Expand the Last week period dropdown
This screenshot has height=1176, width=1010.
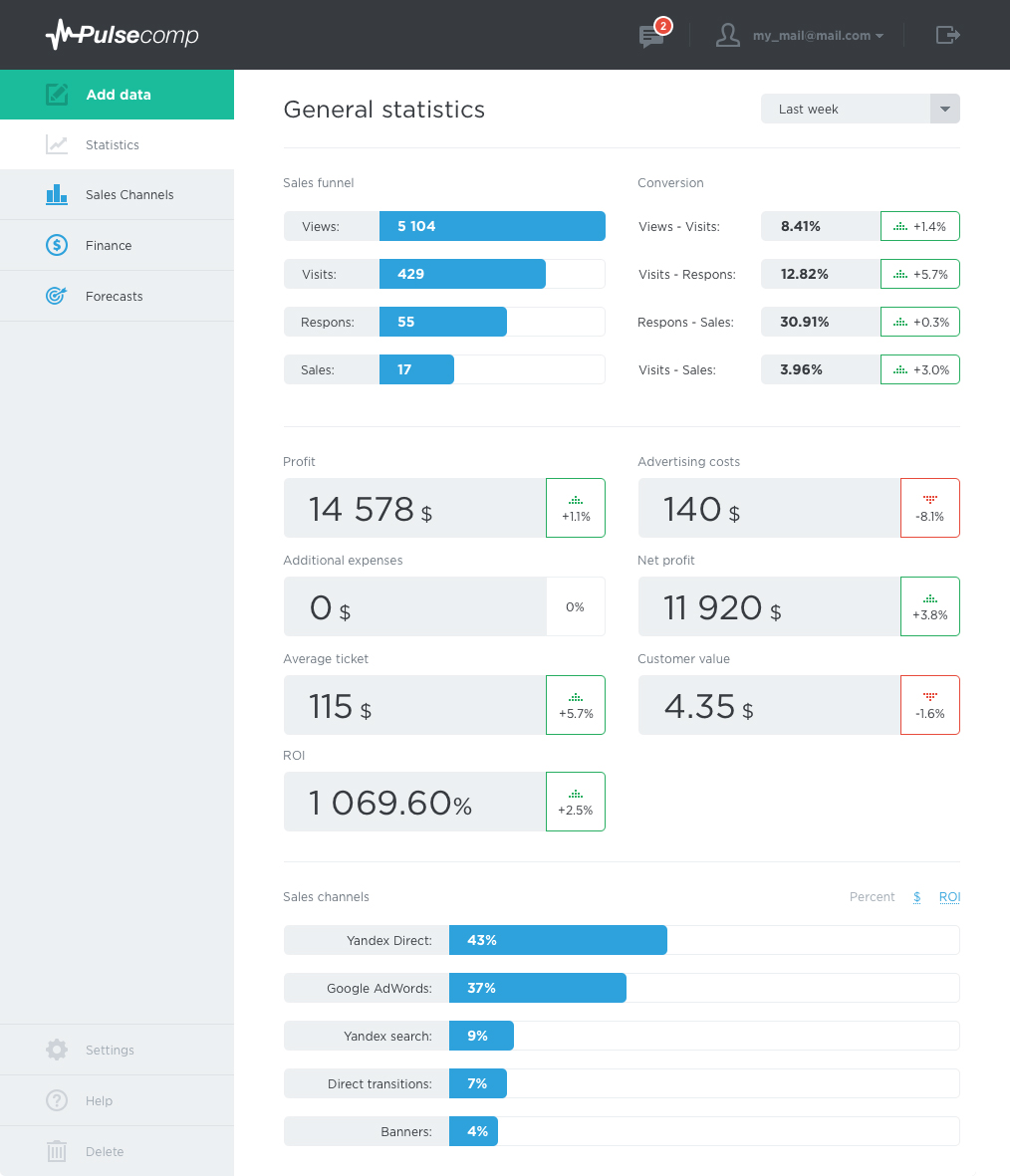[x=845, y=109]
